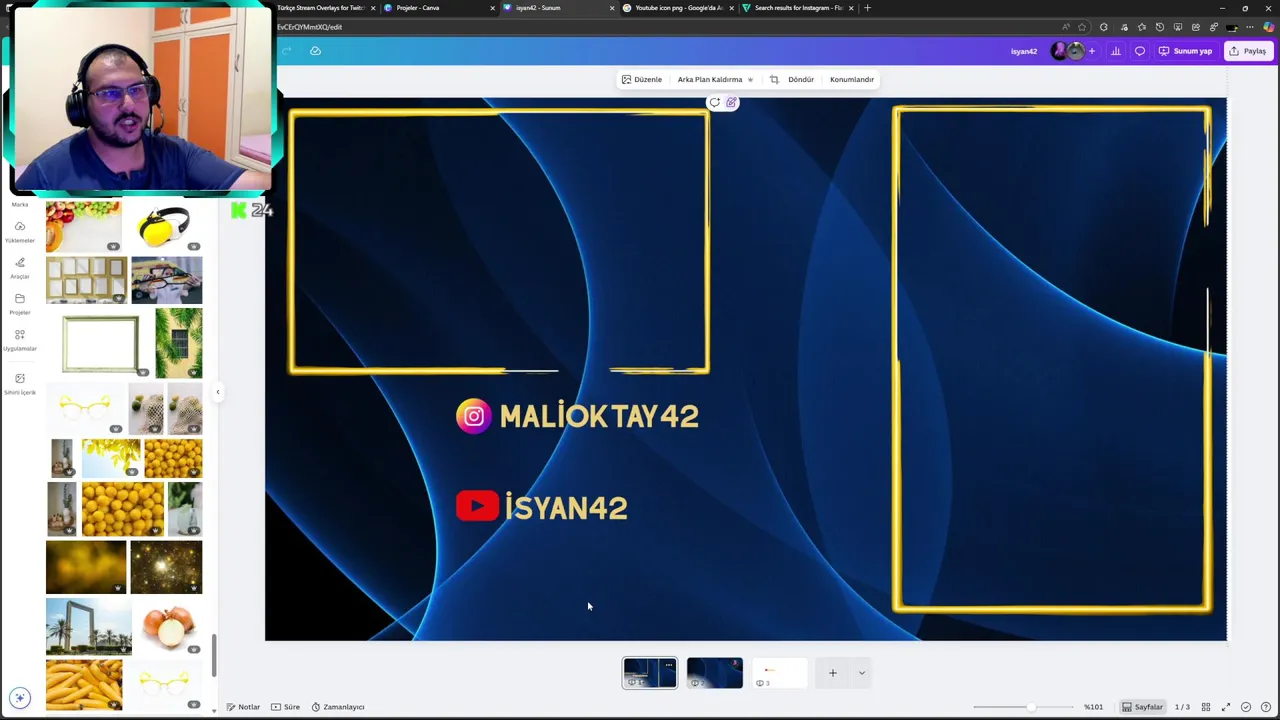Viewport: 1280px width, 720px height.
Task: Click isyan42 document title
Action: coord(1024,51)
